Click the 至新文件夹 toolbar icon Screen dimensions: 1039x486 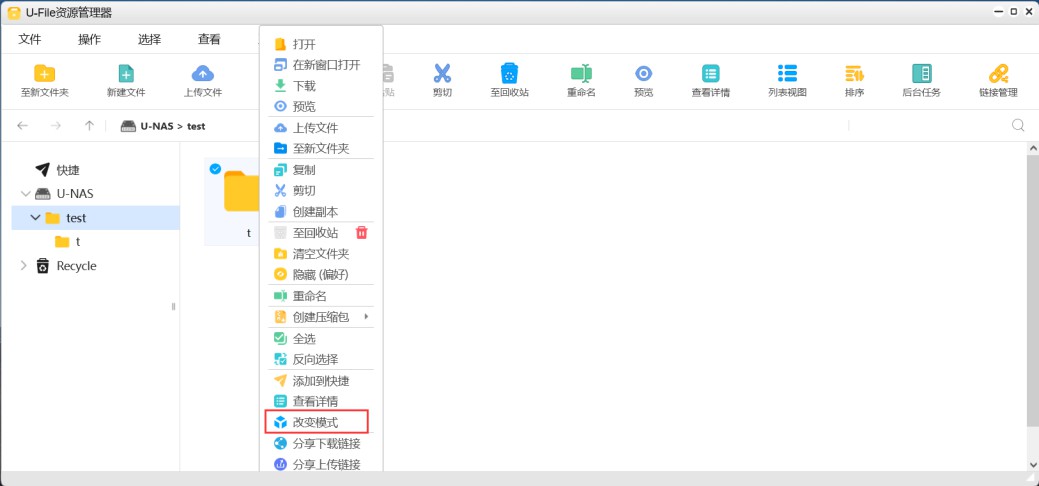coord(44,74)
